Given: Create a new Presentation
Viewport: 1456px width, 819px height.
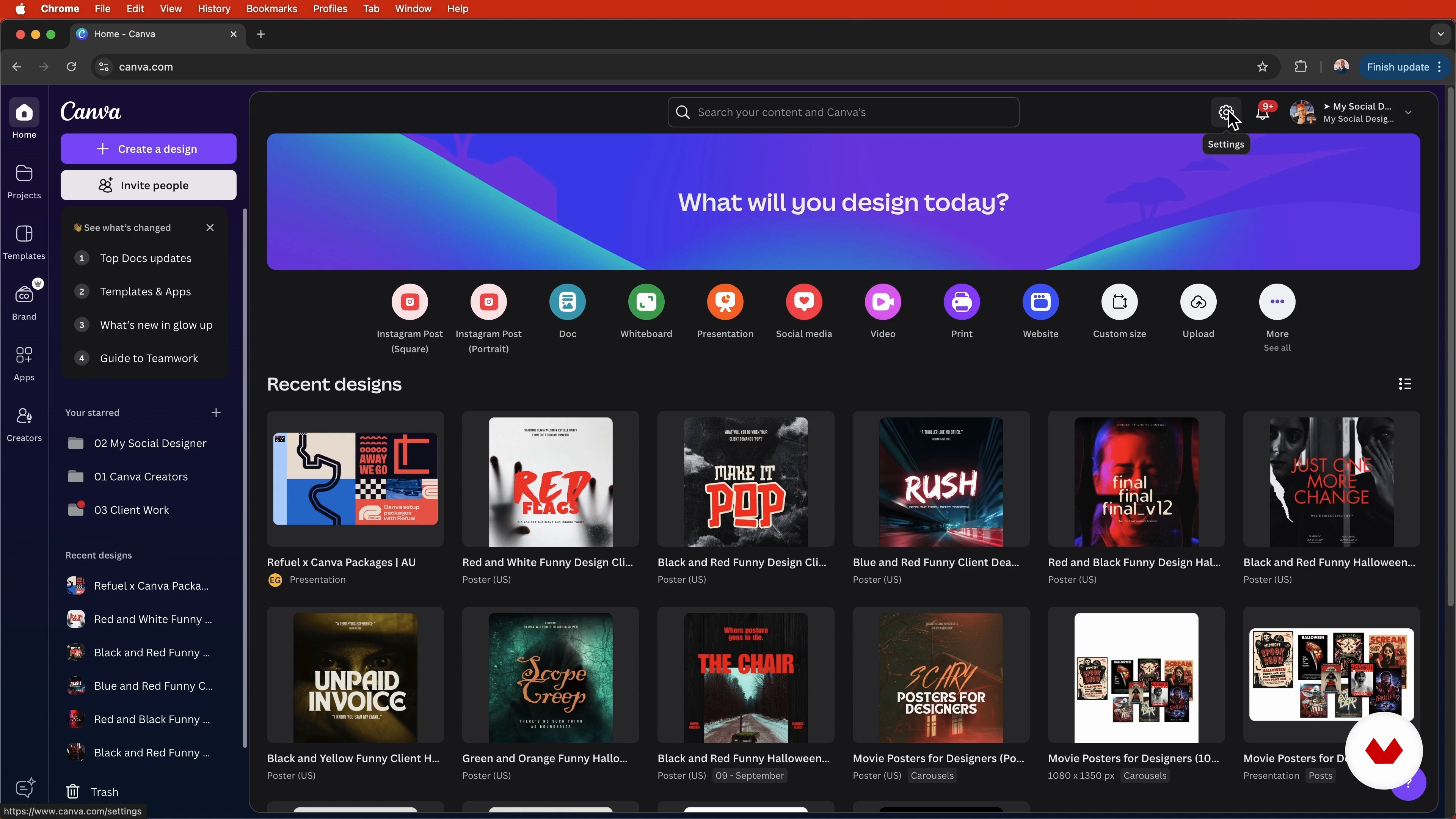Looking at the screenshot, I should (725, 301).
